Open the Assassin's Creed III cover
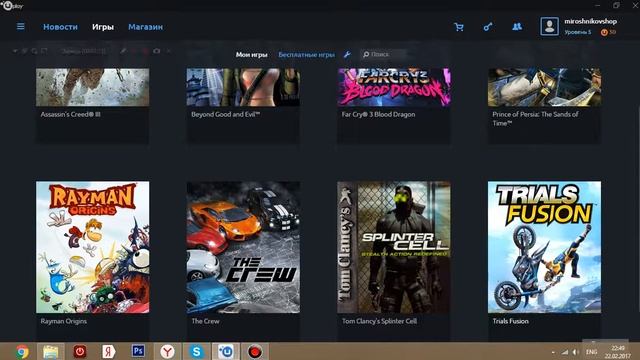Image resolution: width=640 pixels, height=360 pixels. pos(93,87)
